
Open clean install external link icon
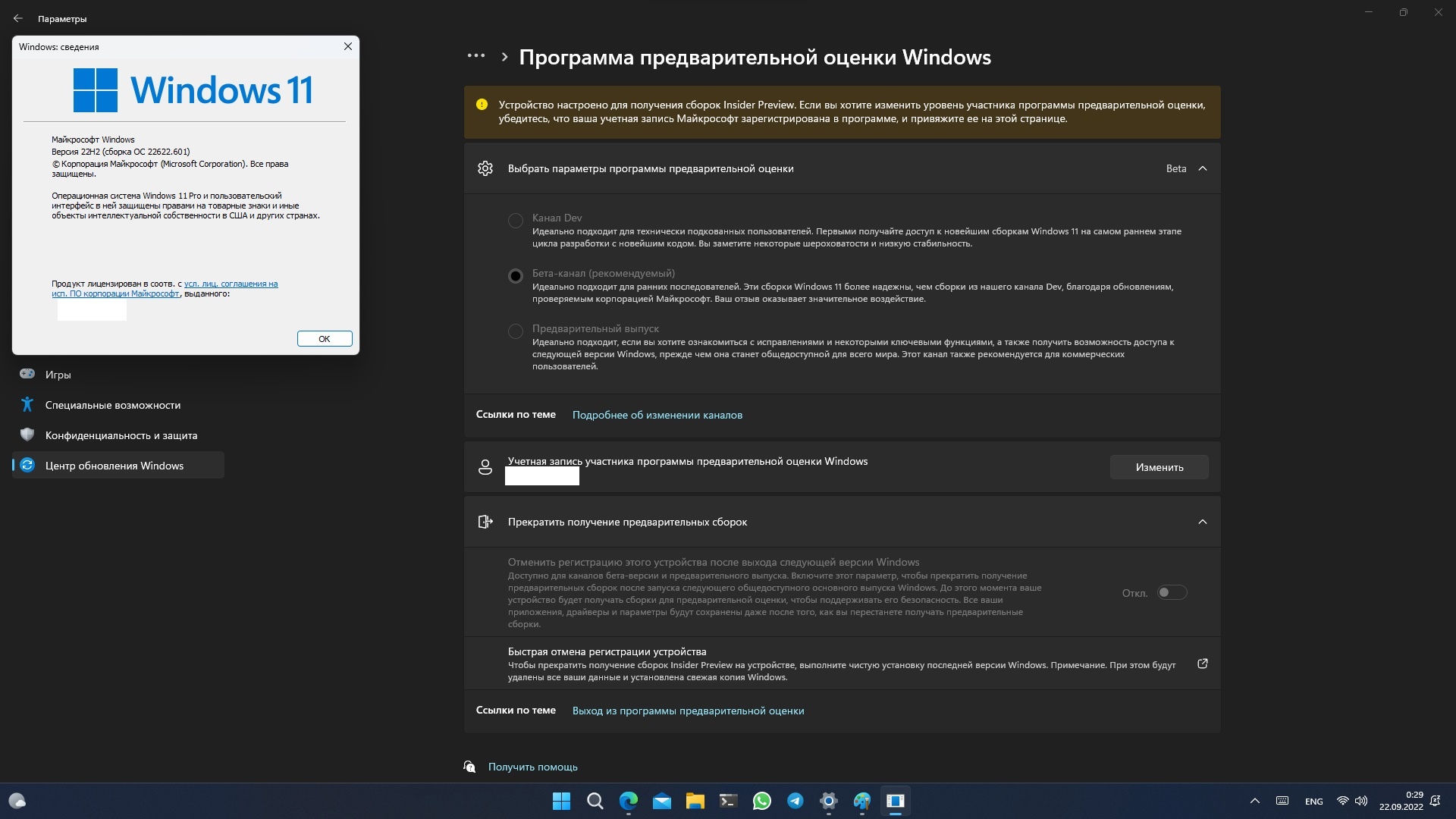[x=1203, y=664]
